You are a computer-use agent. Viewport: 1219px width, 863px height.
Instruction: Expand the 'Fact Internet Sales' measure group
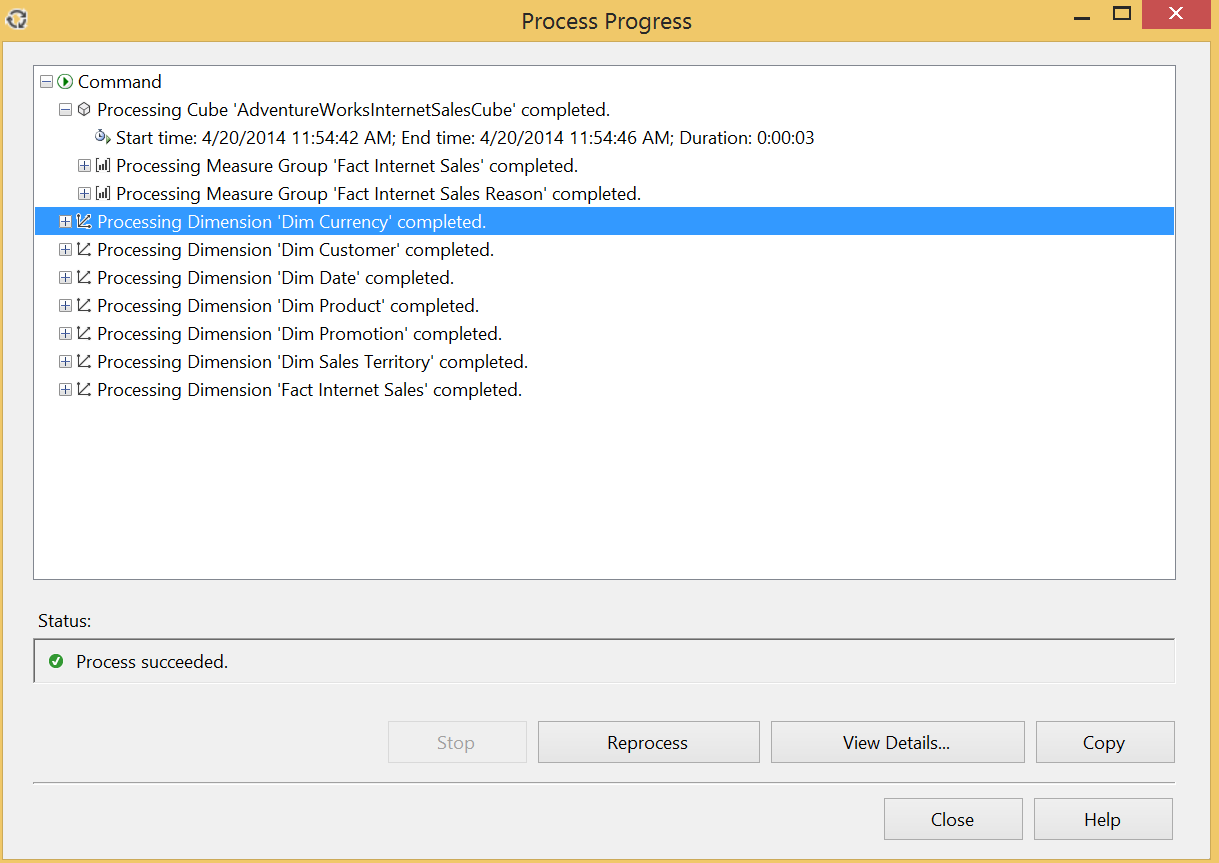(x=84, y=166)
